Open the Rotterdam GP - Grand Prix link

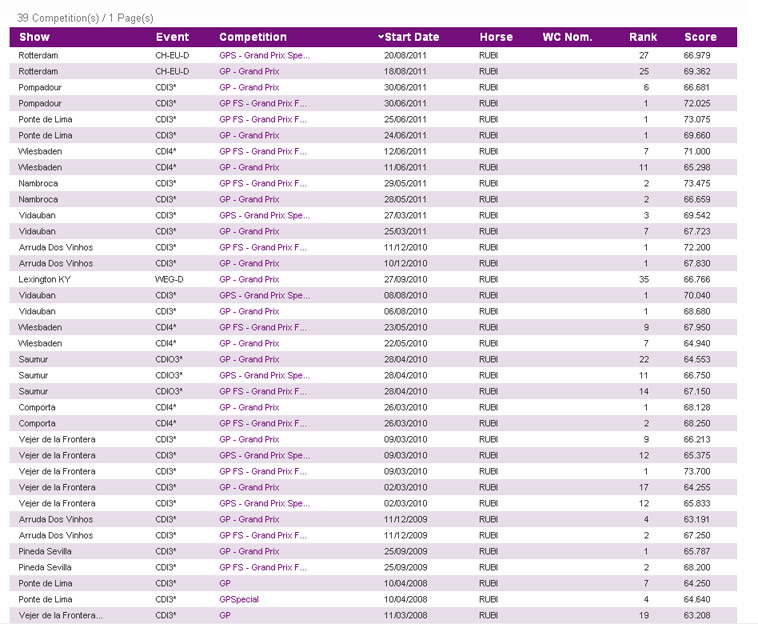[249, 72]
